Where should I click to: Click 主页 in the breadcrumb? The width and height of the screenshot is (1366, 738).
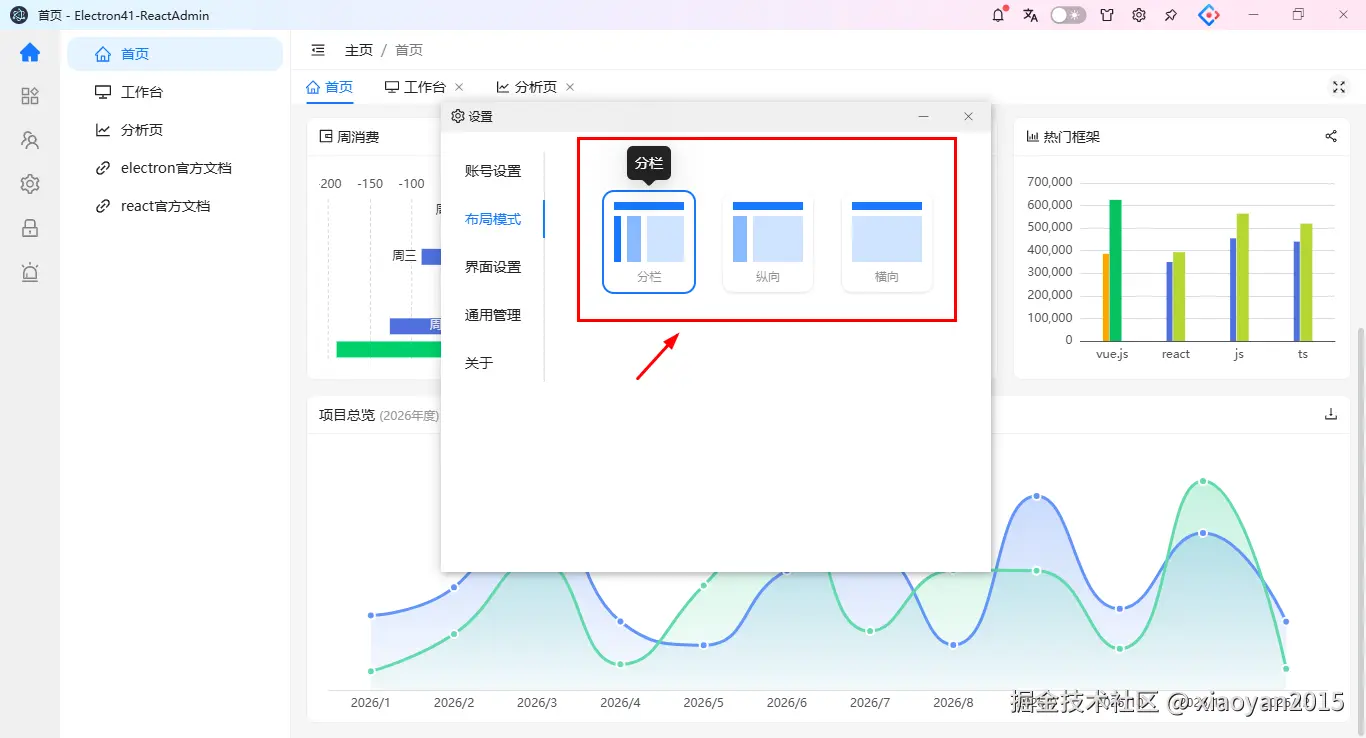click(x=359, y=50)
